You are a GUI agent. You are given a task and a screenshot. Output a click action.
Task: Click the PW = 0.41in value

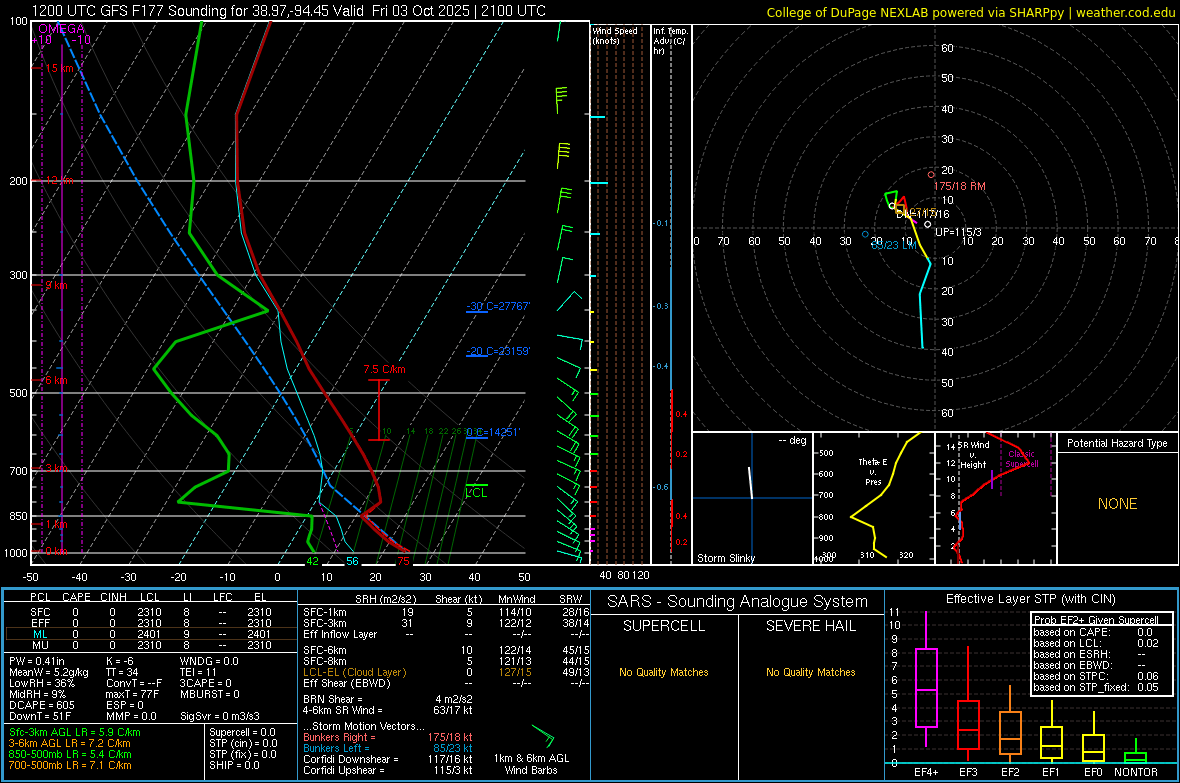[37, 661]
